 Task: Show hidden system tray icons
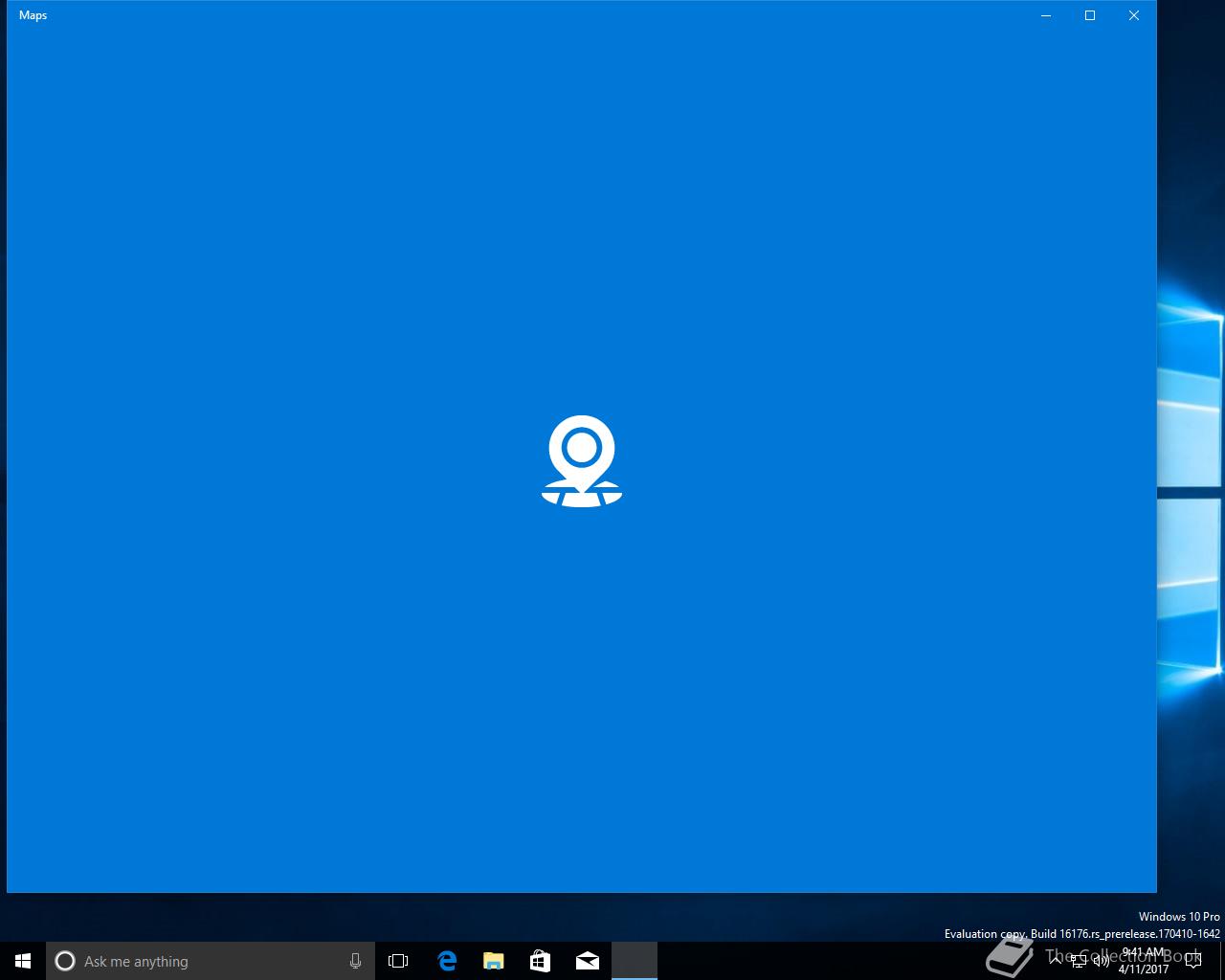click(1056, 961)
